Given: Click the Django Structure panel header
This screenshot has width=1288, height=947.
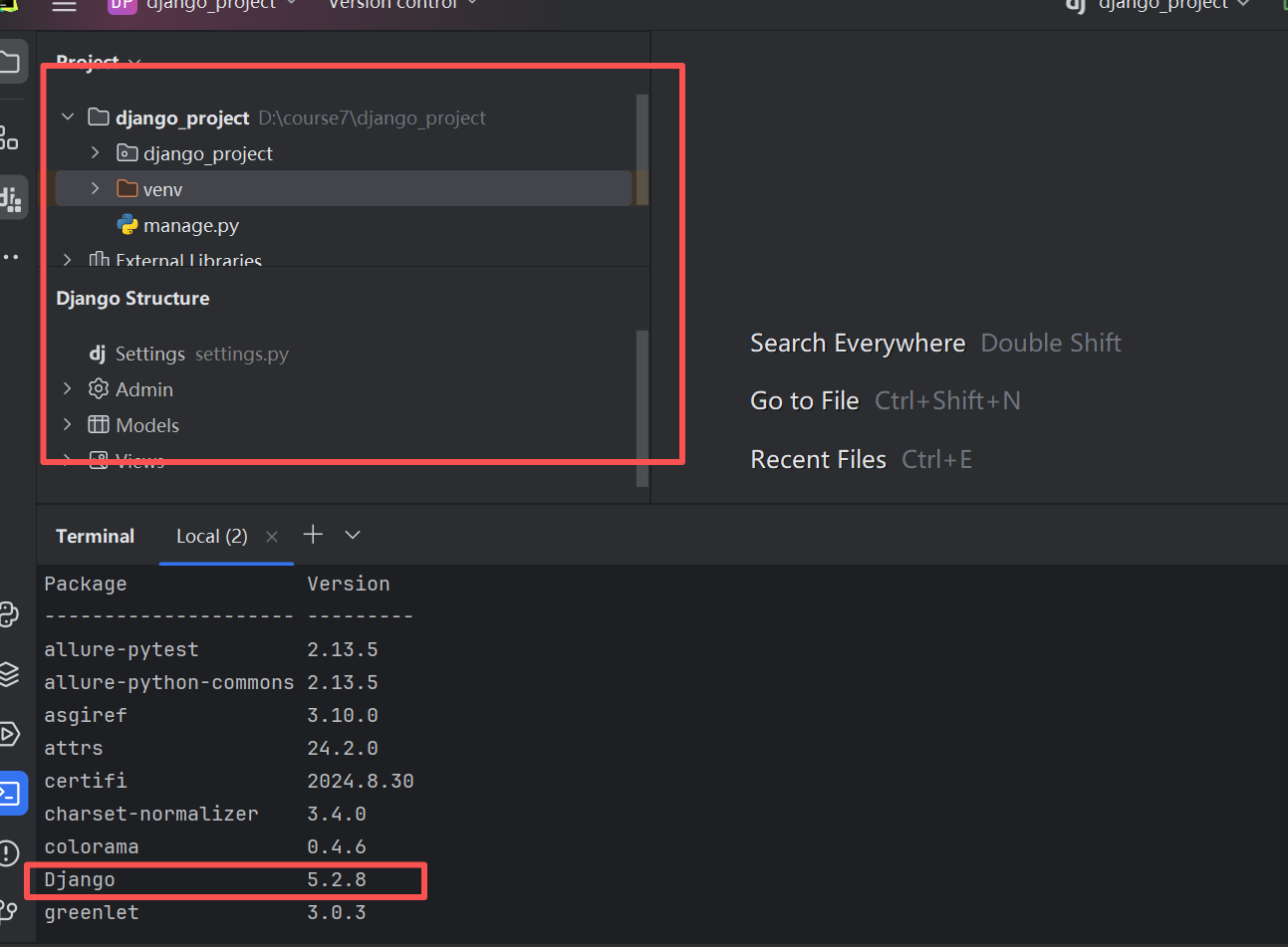Looking at the screenshot, I should (x=132, y=299).
